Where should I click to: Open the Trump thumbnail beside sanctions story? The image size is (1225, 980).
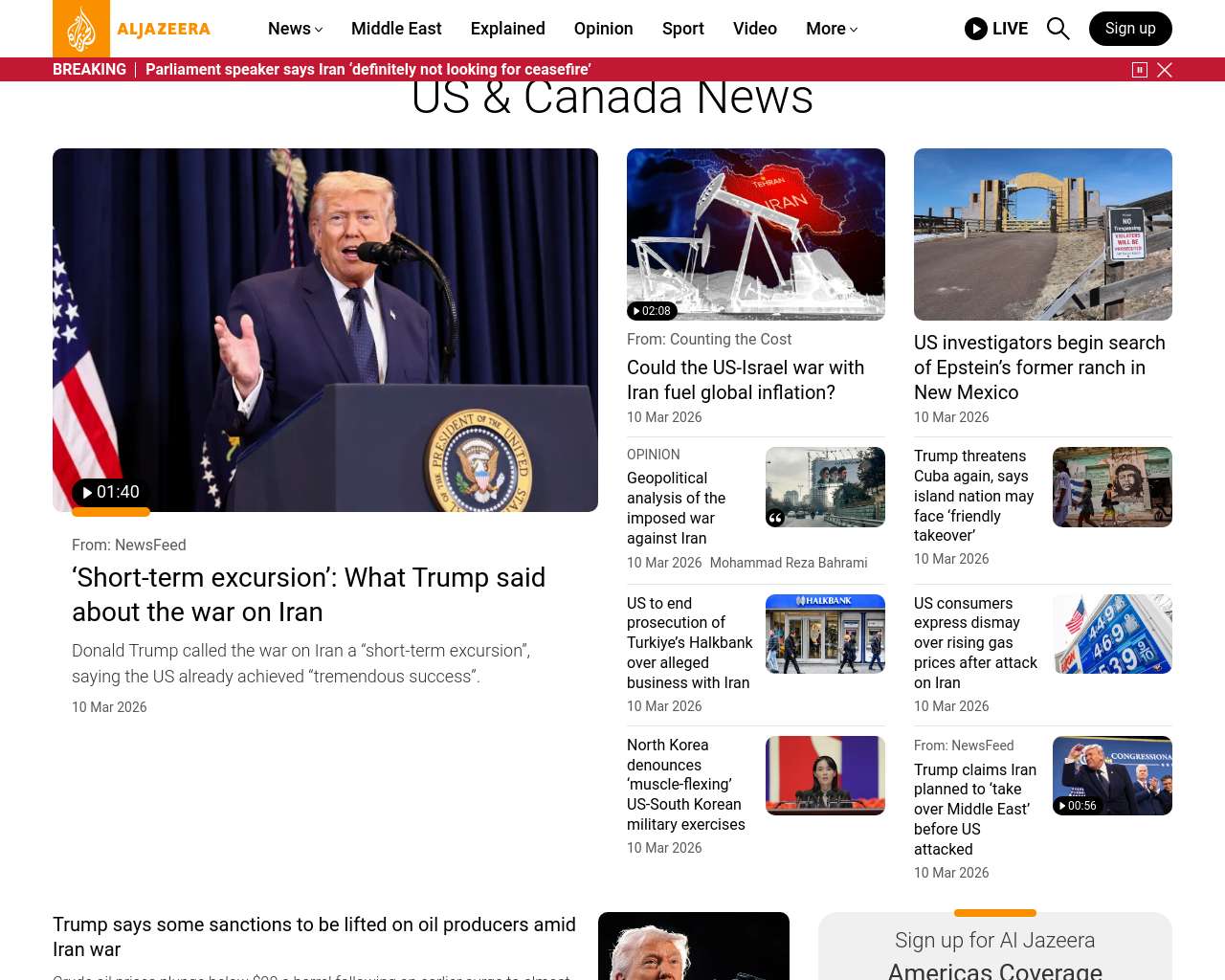(x=694, y=946)
